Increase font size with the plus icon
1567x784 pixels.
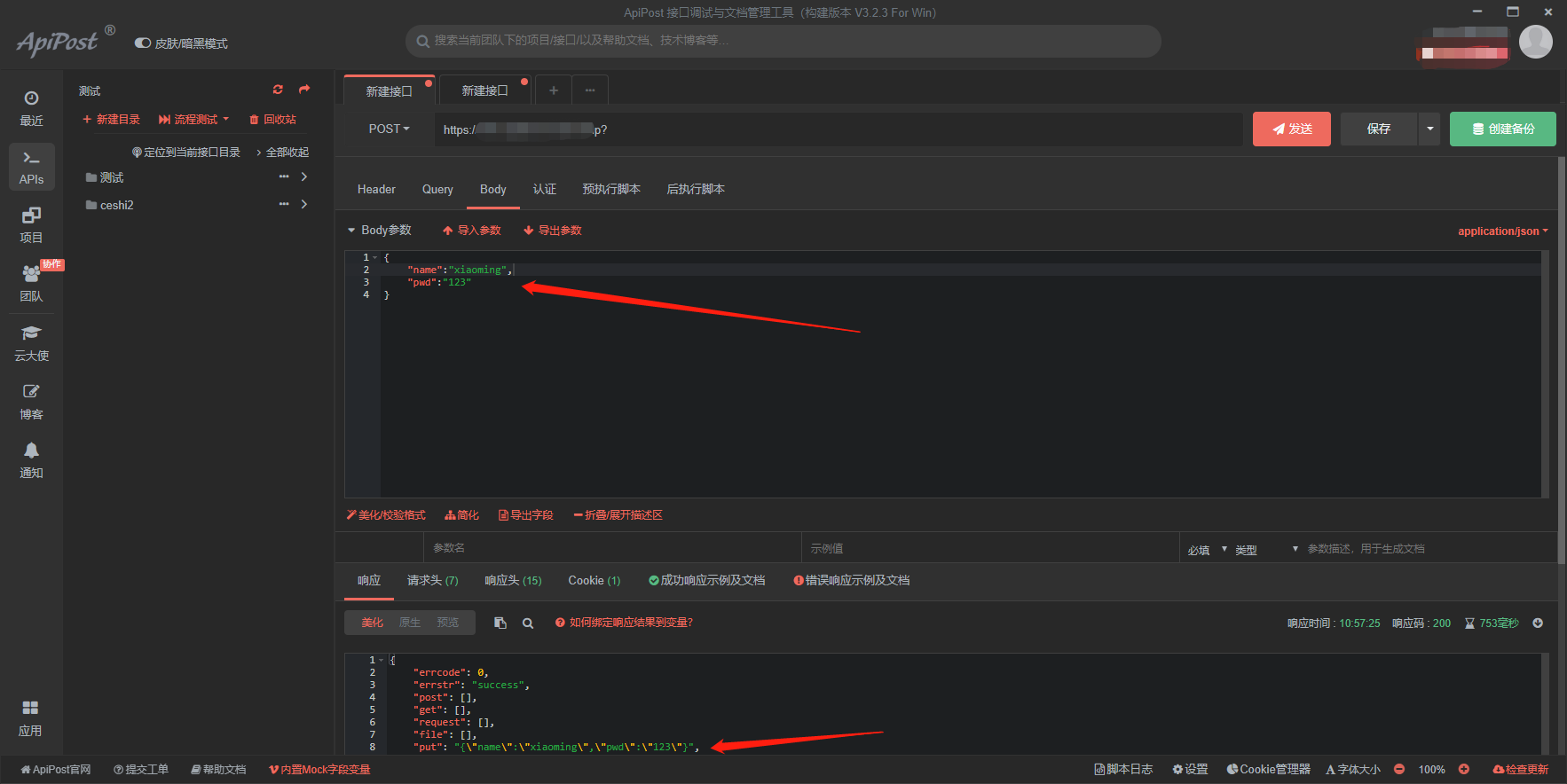point(1464,769)
